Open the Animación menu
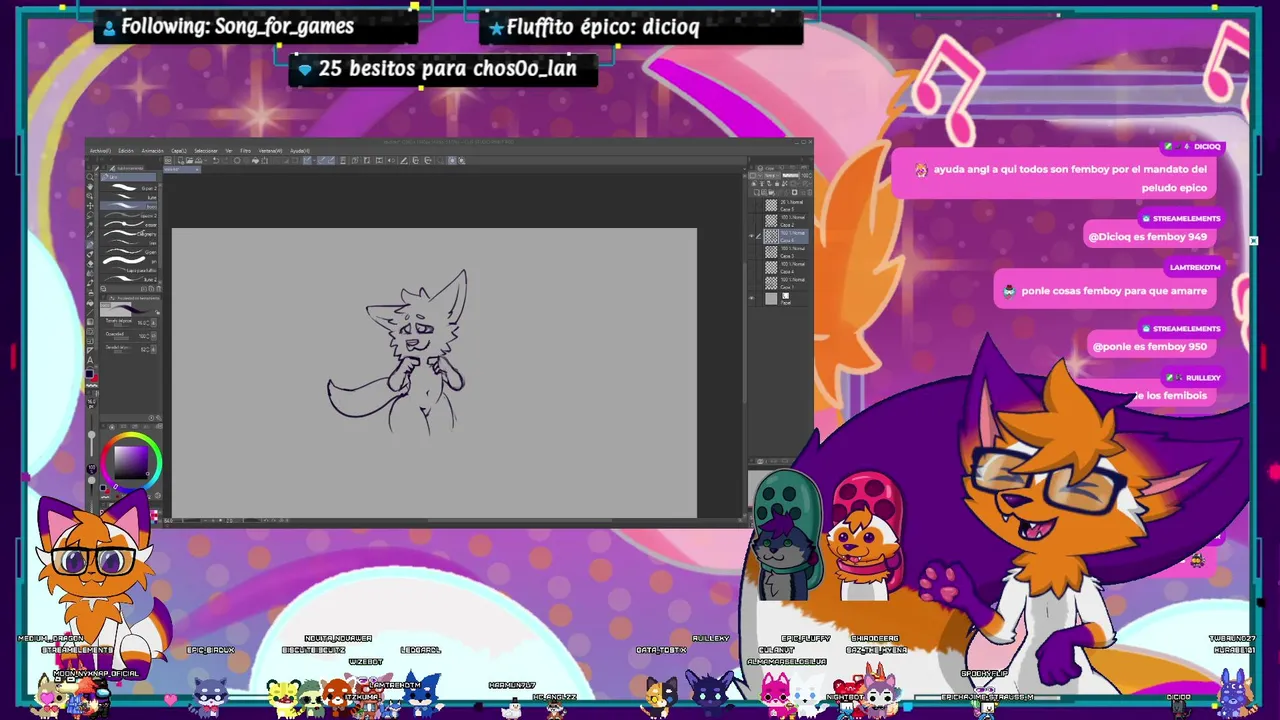This screenshot has width=1280, height=720. pyautogui.click(x=152, y=151)
